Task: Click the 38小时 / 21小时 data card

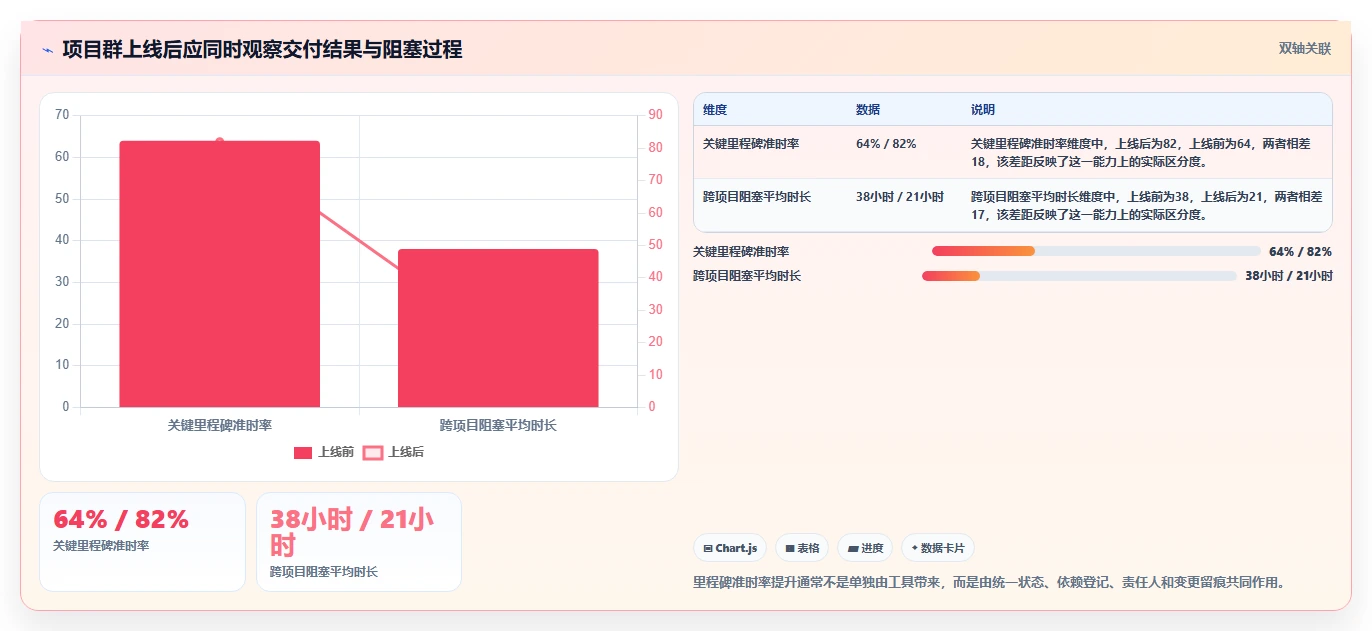Action: [359, 541]
